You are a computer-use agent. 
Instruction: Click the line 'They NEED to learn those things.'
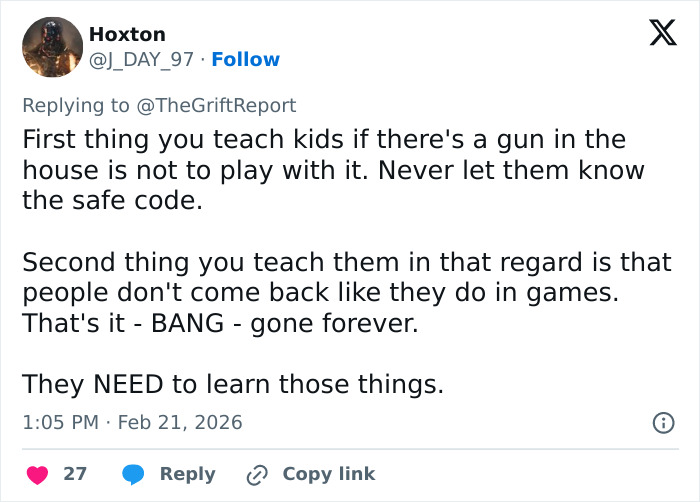232,384
